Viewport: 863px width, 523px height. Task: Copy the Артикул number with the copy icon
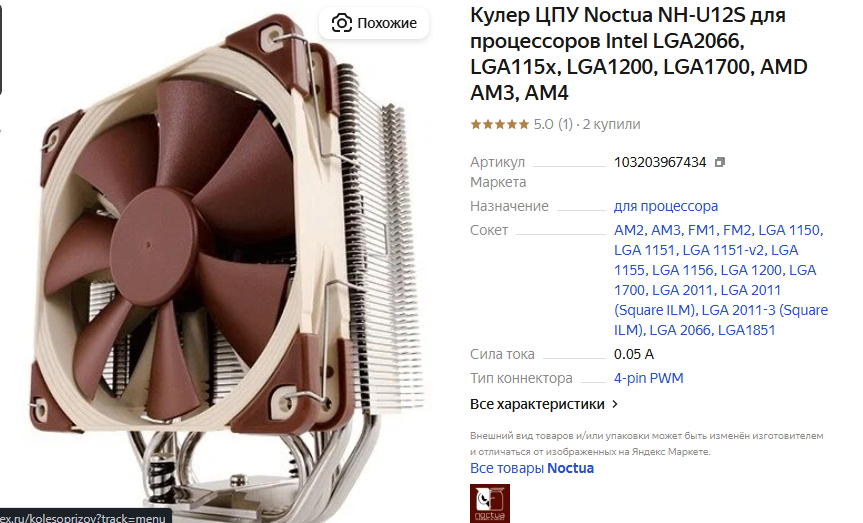pos(720,162)
